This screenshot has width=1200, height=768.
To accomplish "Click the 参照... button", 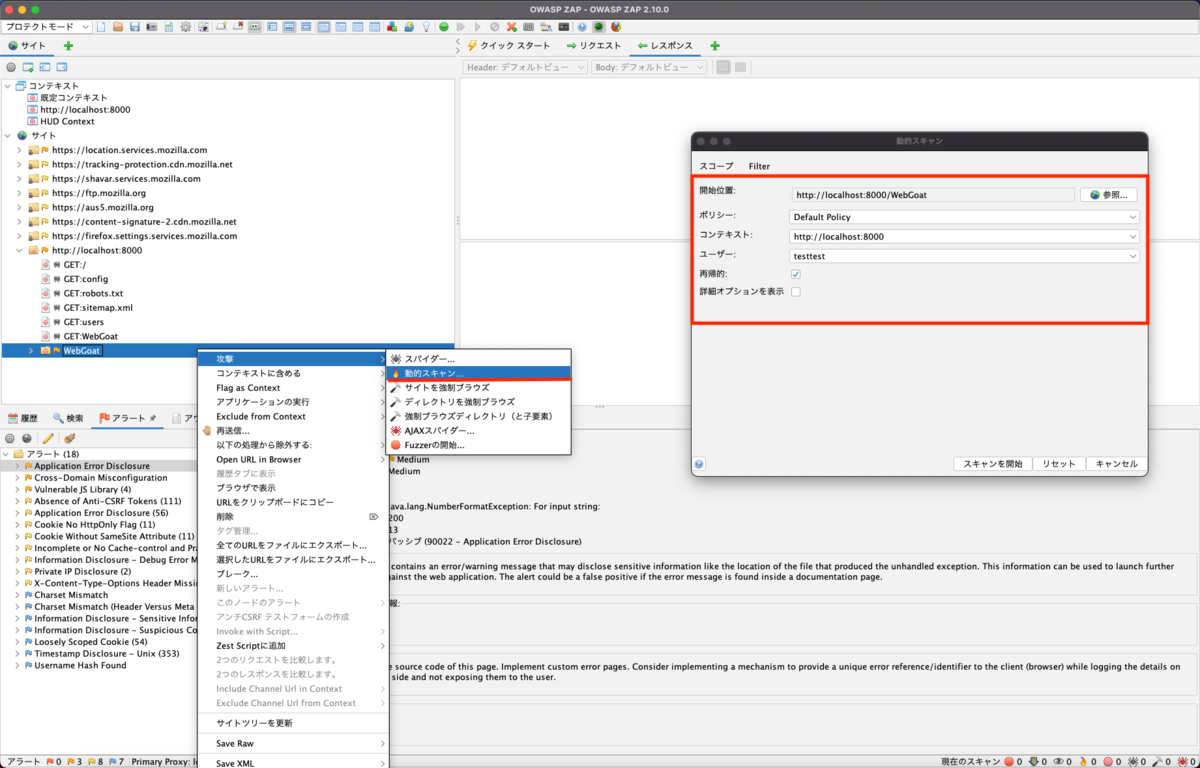I will pyautogui.click(x=1108, y=195).
